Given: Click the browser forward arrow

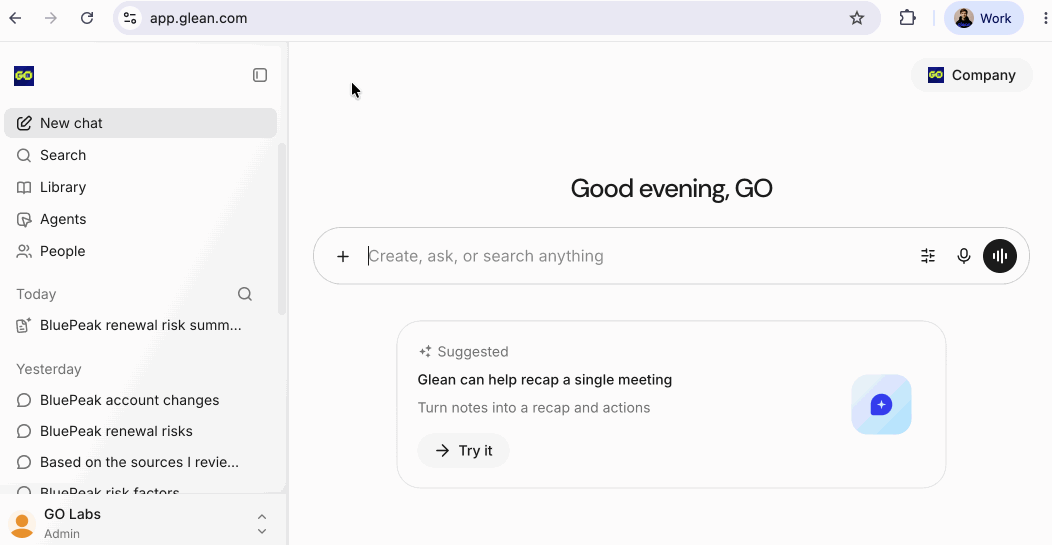Looking at the screenshot, I should [51, 18].
